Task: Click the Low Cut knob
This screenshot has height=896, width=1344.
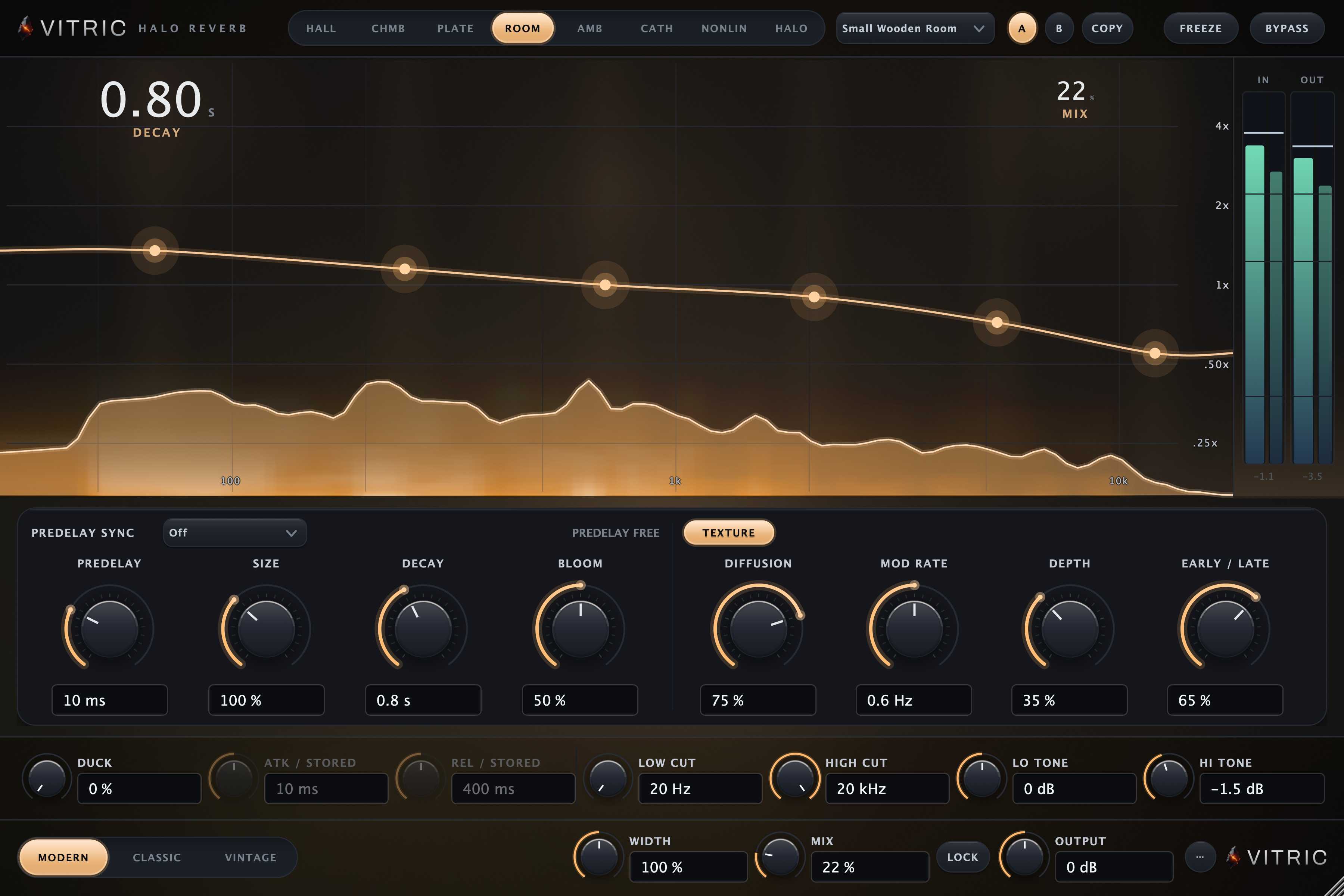Action: [607, 778]
